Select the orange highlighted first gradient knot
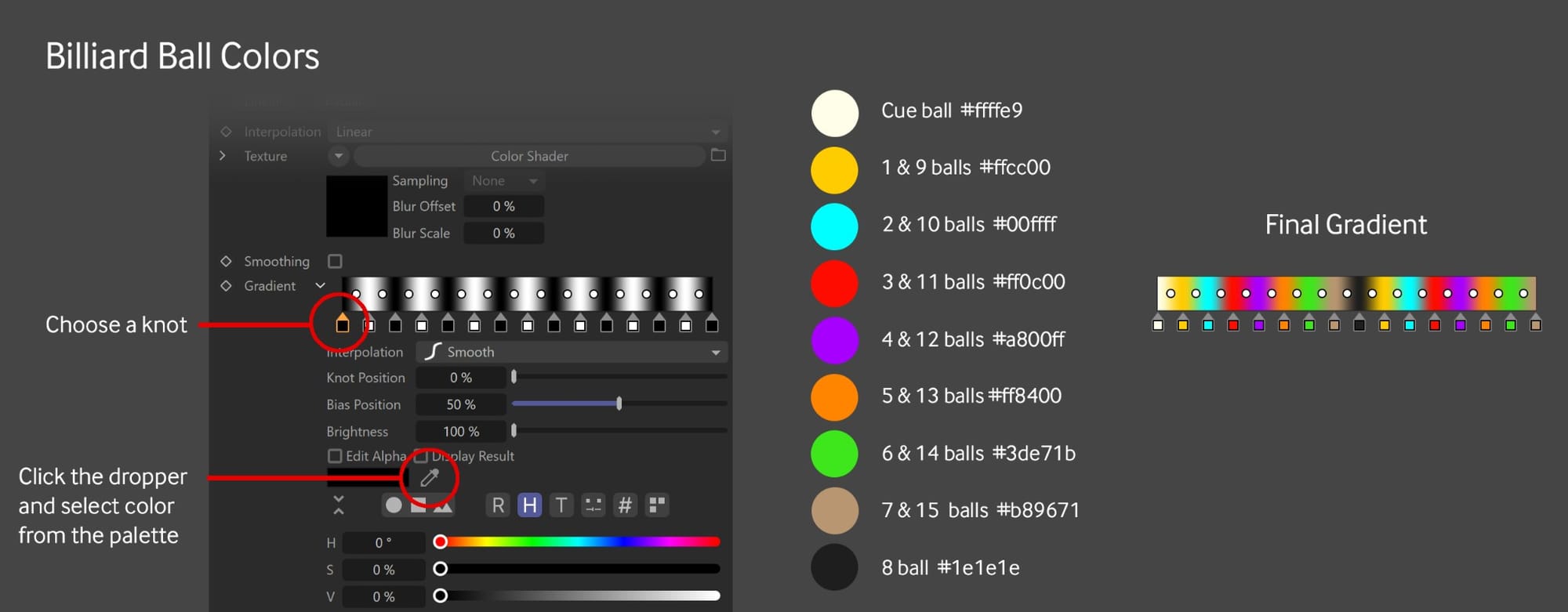The image size is (1568, 612). (343, 323)
